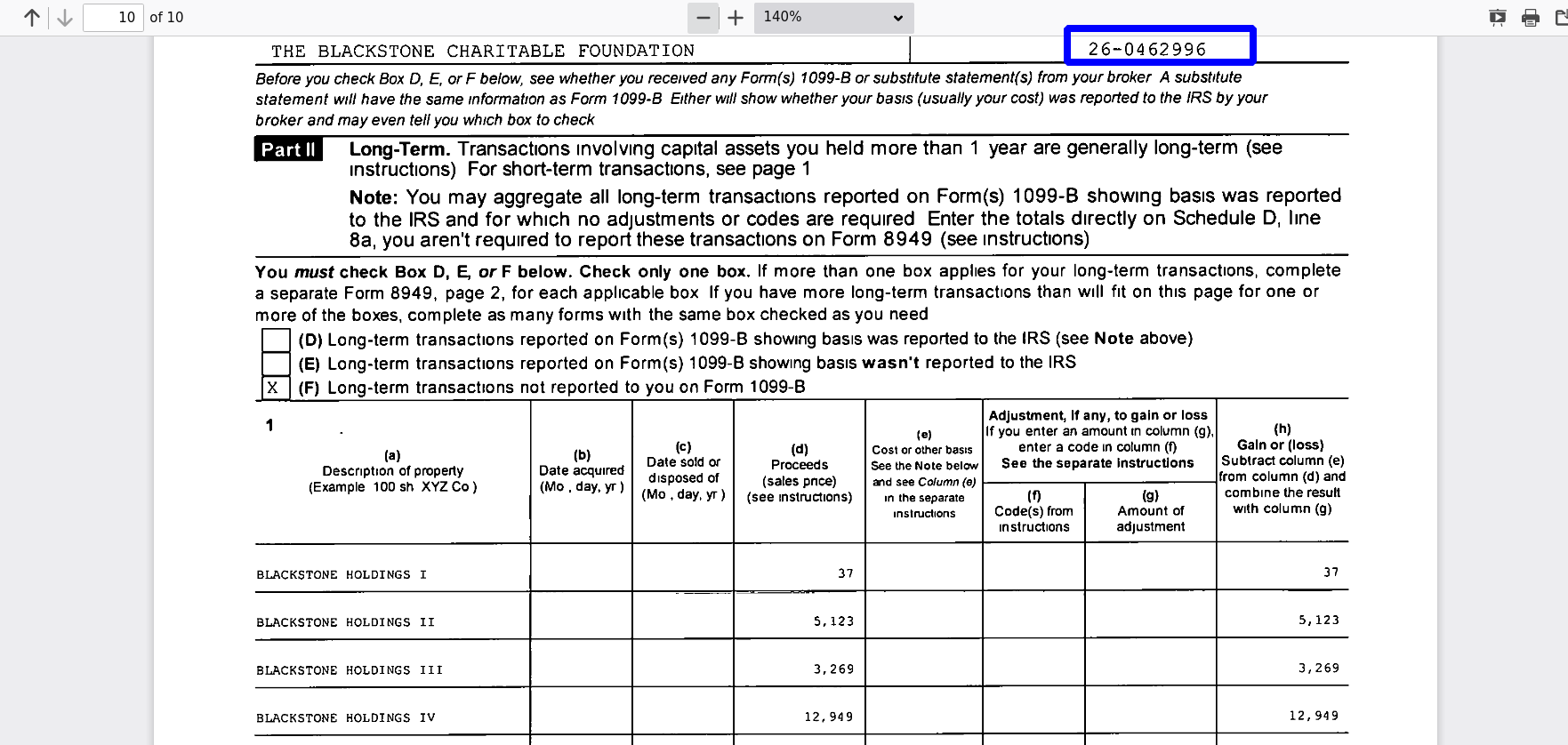Click BLACKSTONE HOLDINGS II row description

tap(346, 622)
